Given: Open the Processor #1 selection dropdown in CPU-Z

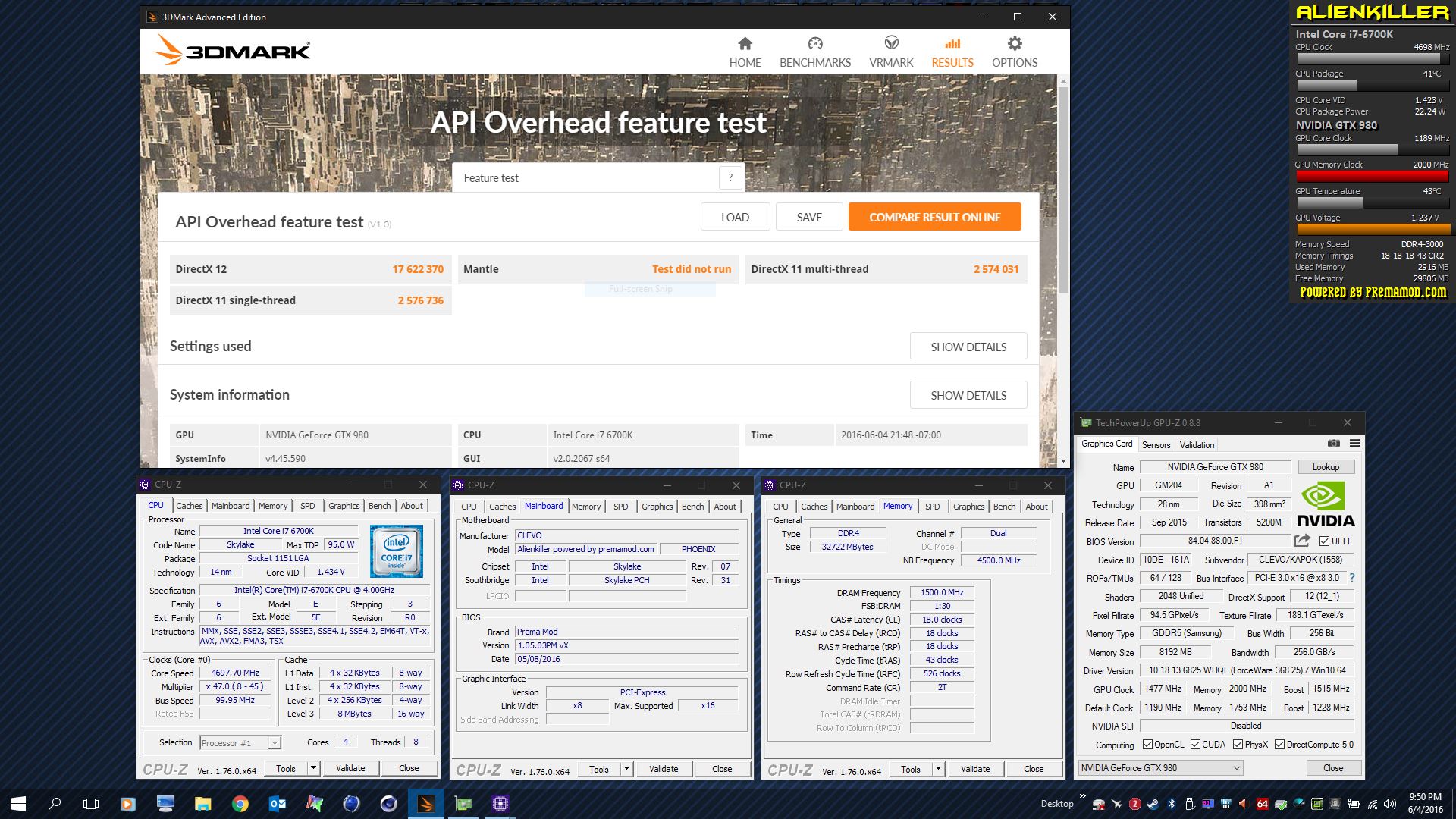Looking at the screenshot, I should 240,743.
